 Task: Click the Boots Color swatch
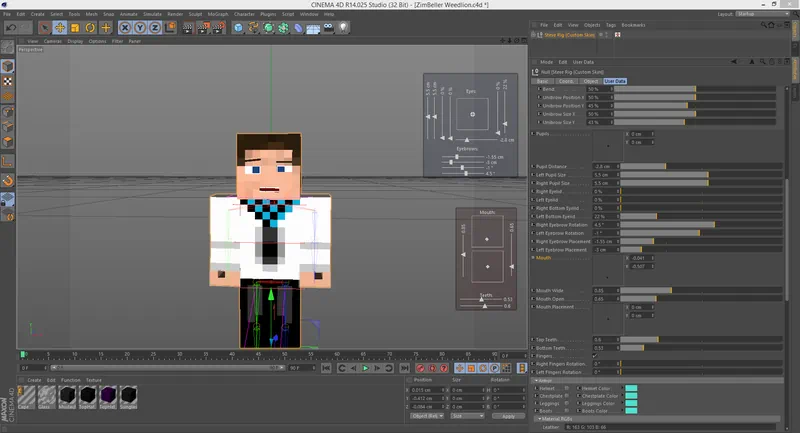pyautogui.click(x=631, y=411)
